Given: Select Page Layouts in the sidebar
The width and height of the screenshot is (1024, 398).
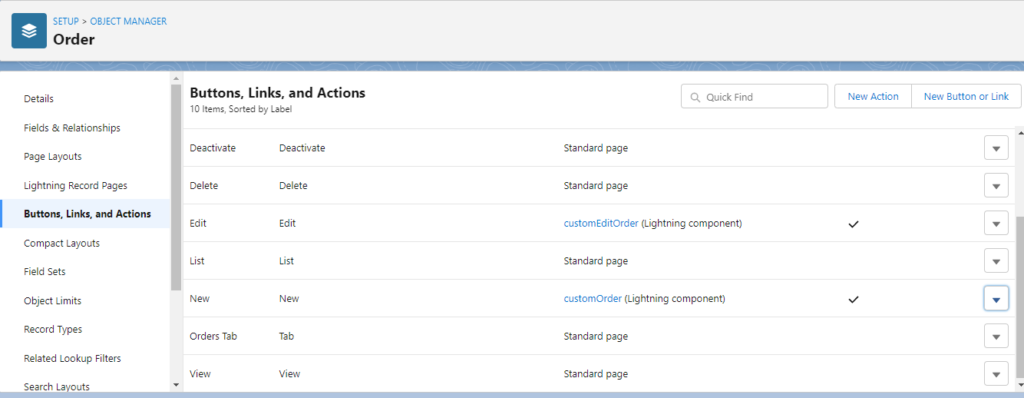Looking at the screenshot, I should click(52, 157).
